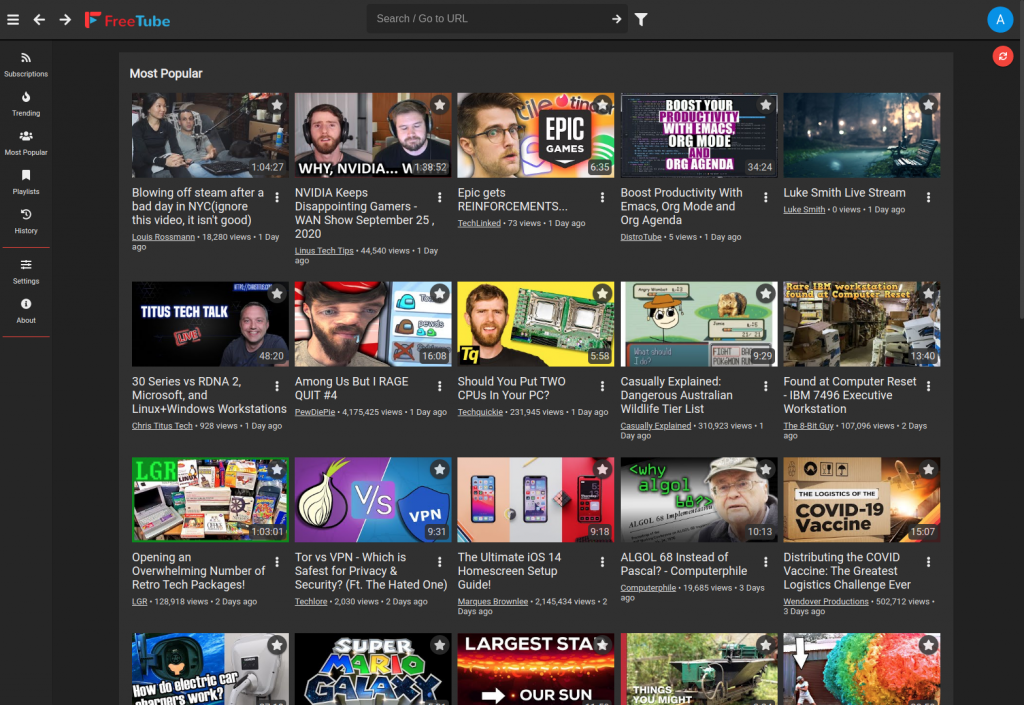The width and height of the screenshot is (1024, 705).
Task: Open the About page
Action: 25,309
